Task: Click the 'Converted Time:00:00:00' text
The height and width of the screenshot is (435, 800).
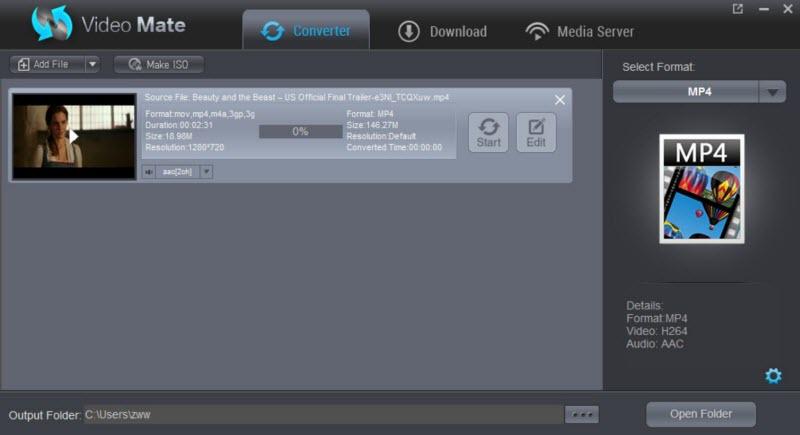Action: pos(394,147)
